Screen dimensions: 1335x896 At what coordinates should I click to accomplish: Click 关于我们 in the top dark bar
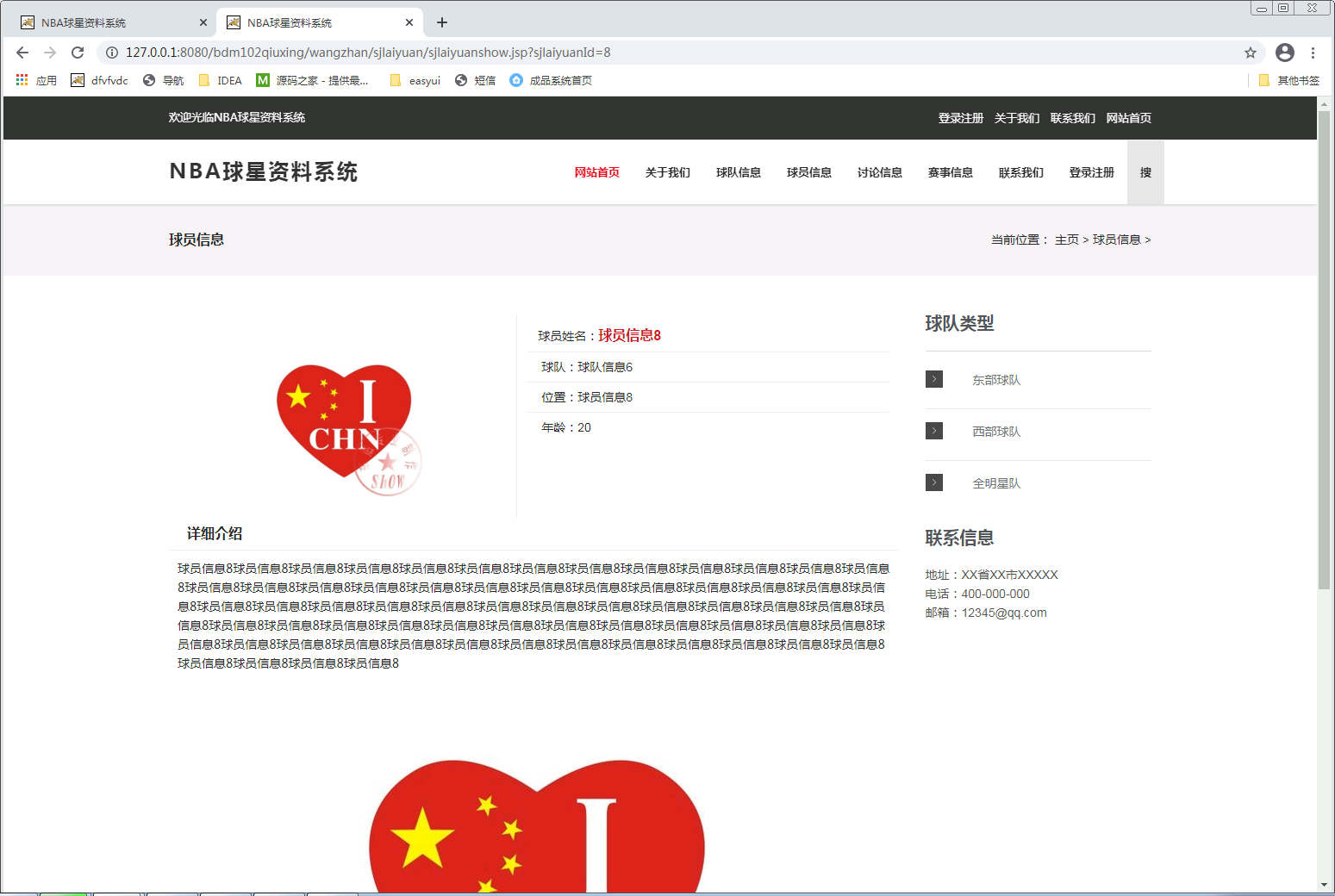(x=1017, y=118)
